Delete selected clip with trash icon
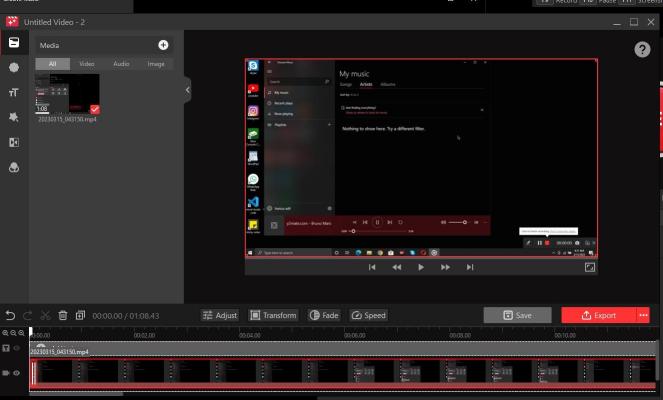 [x=63, y=315]
